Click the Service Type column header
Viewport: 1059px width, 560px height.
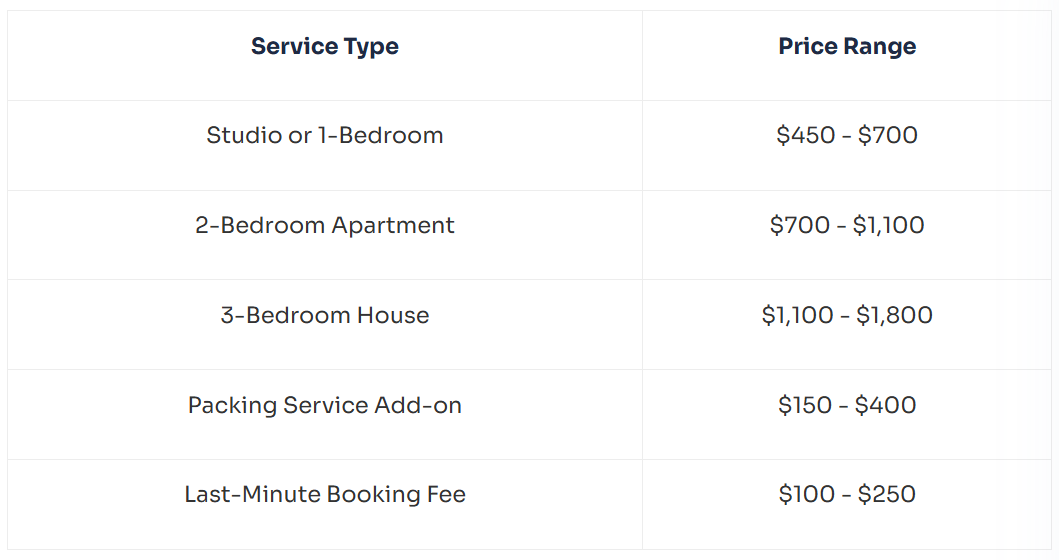coord(325,47)
